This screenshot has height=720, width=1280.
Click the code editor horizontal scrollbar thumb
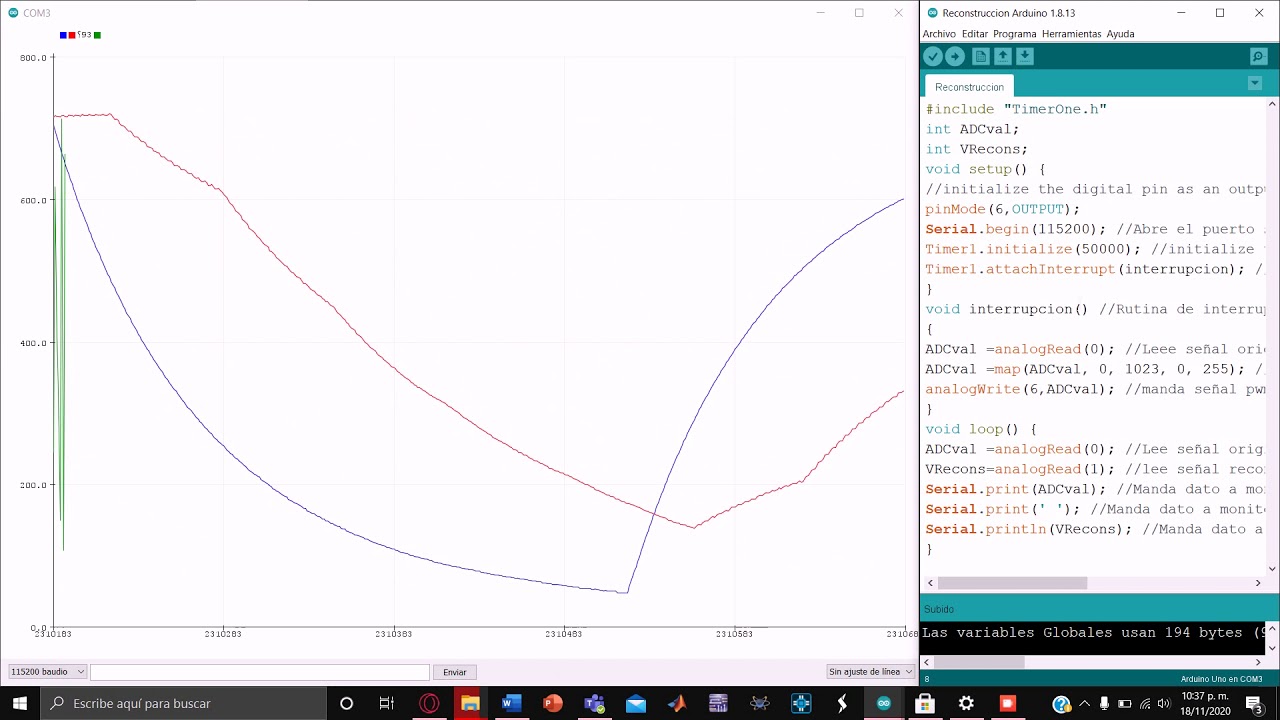[1012, 583]
